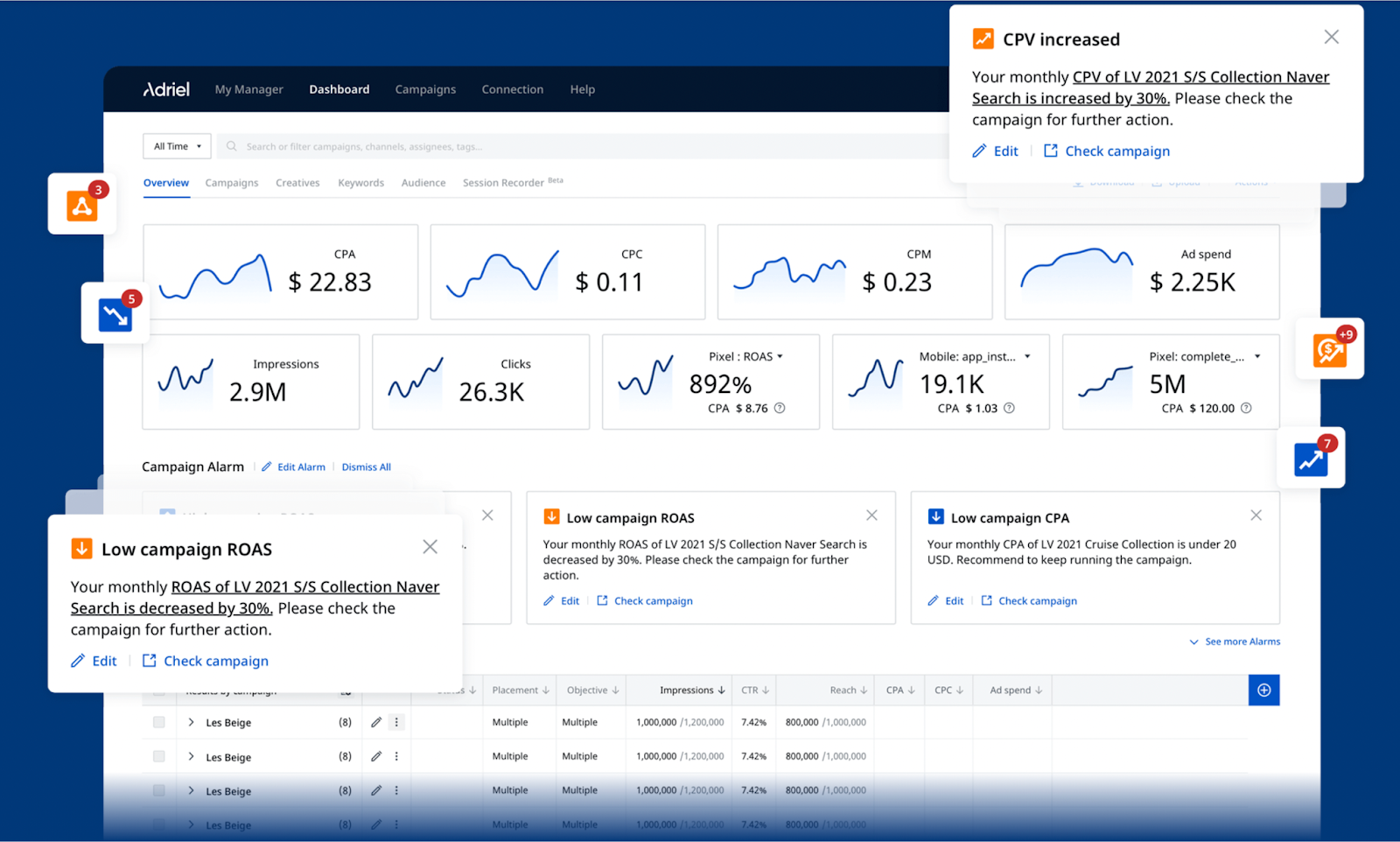This screenshot has width=1400, height=842.
Task: Click Dismiss All next to Campaign Alarm
Action: 367,467
